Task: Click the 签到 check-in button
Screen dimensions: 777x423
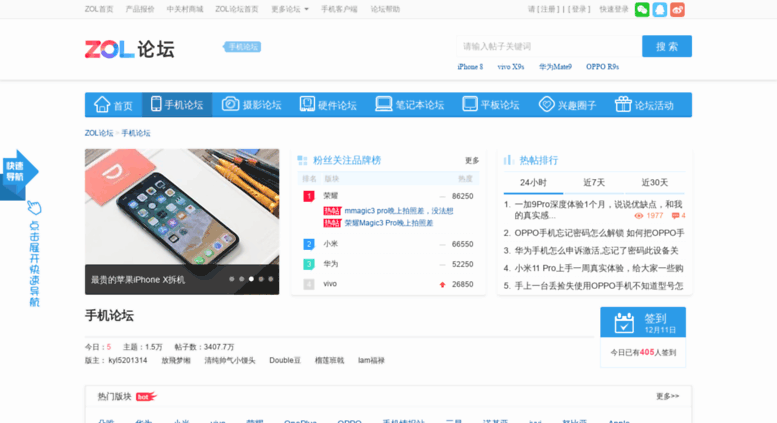Action: click(x=643, y=322)
